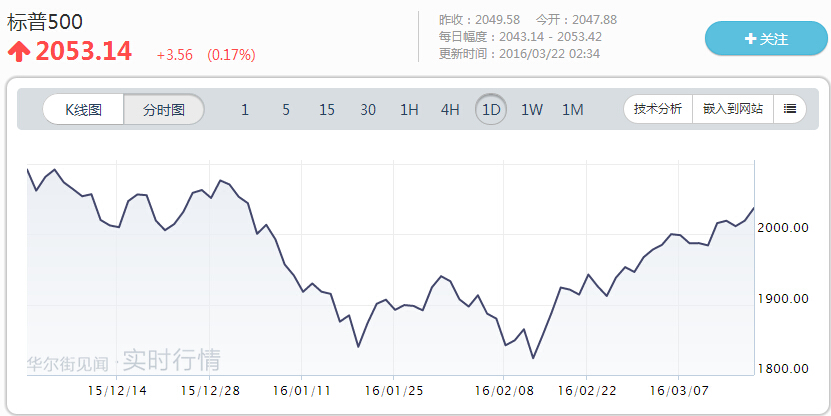Select the 1H interval
The height and width of the screenshot is (416, 831).
[x=409, y=110]
